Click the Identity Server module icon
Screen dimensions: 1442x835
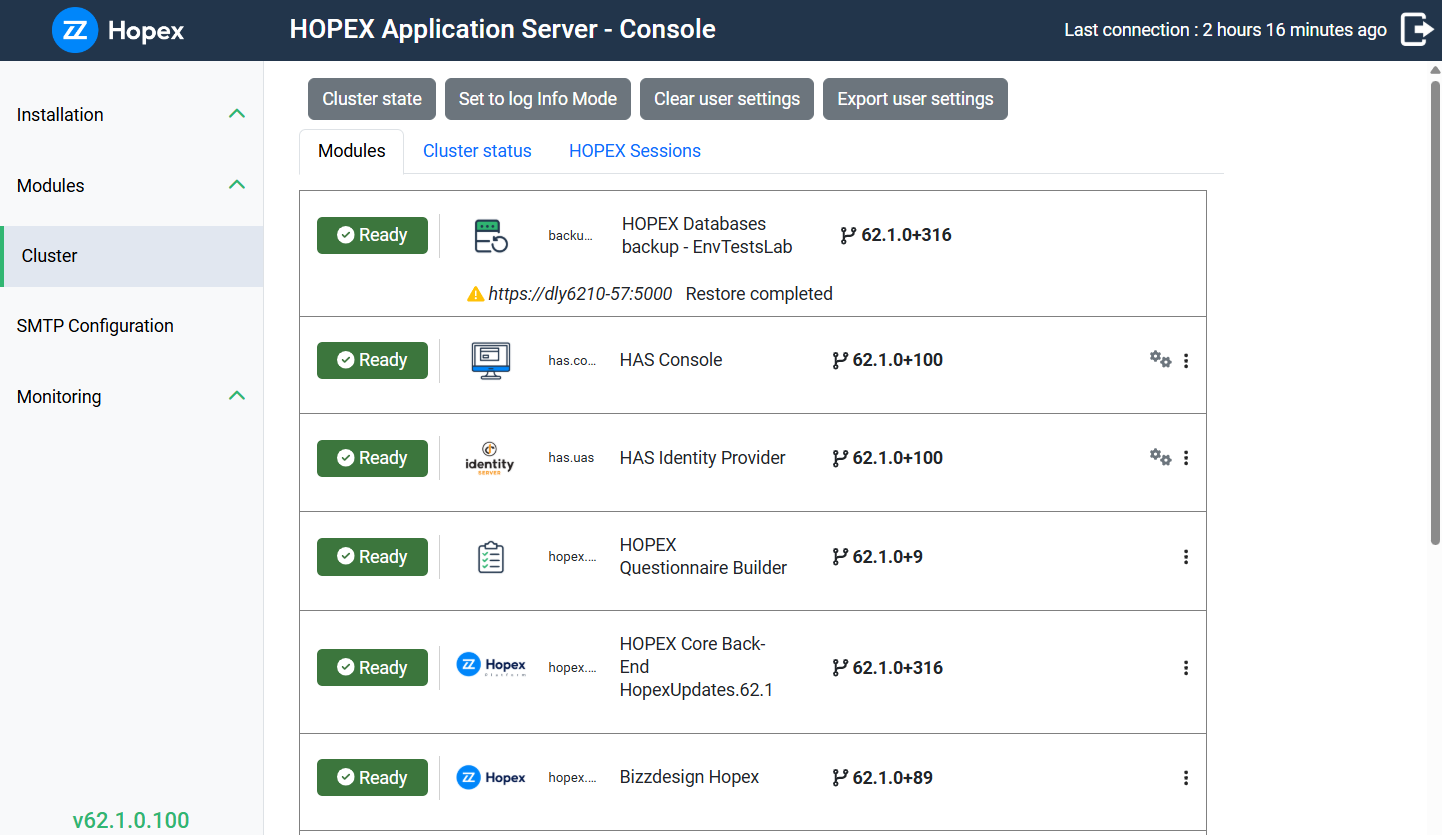(490, 458)
